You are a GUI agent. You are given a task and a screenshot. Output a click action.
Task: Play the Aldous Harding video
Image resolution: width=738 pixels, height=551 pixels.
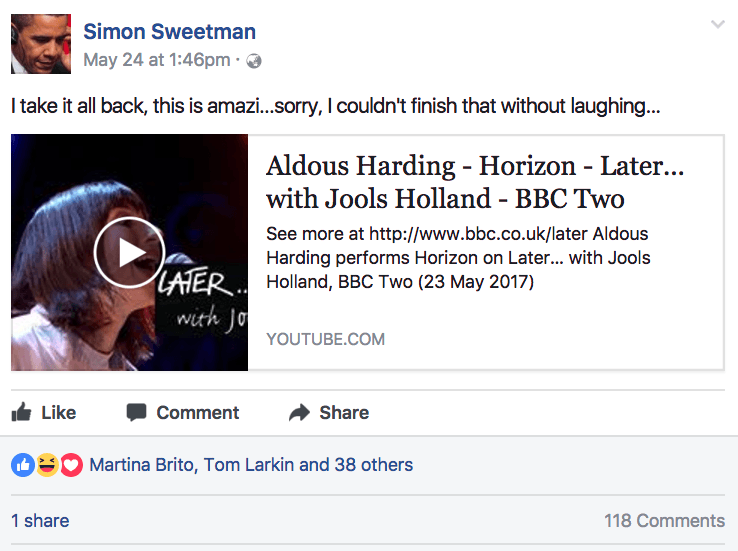coord(129,252)
